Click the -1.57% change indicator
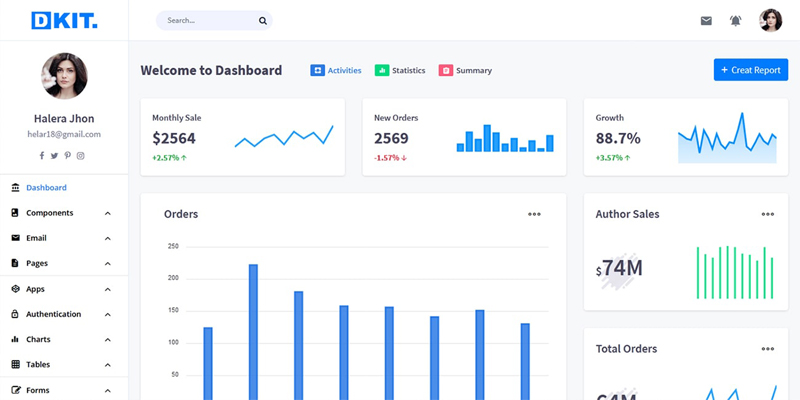Screen dimensions: 800x400 pos(390,158)
